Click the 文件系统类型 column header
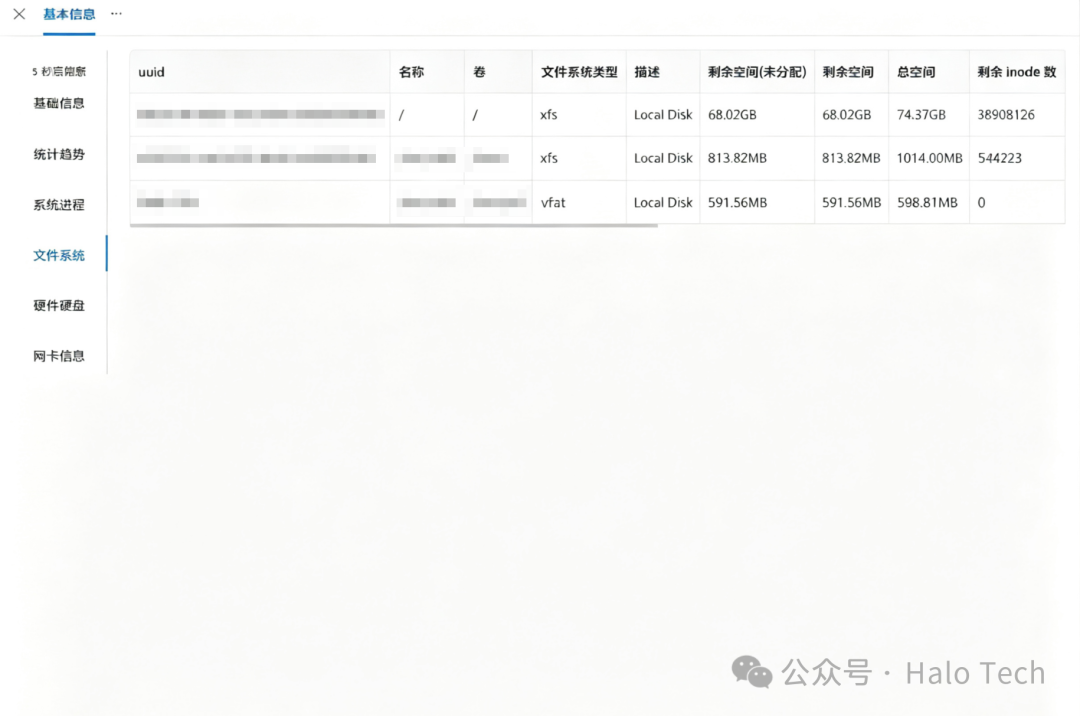1080x716 pixels. click(x=579, y=72)
